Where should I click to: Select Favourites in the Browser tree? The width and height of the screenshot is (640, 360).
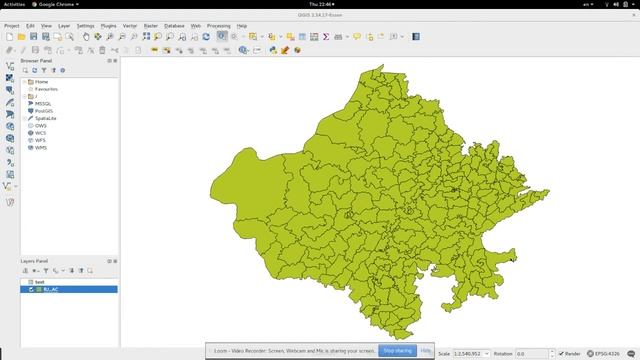click(x=46, y=89)
